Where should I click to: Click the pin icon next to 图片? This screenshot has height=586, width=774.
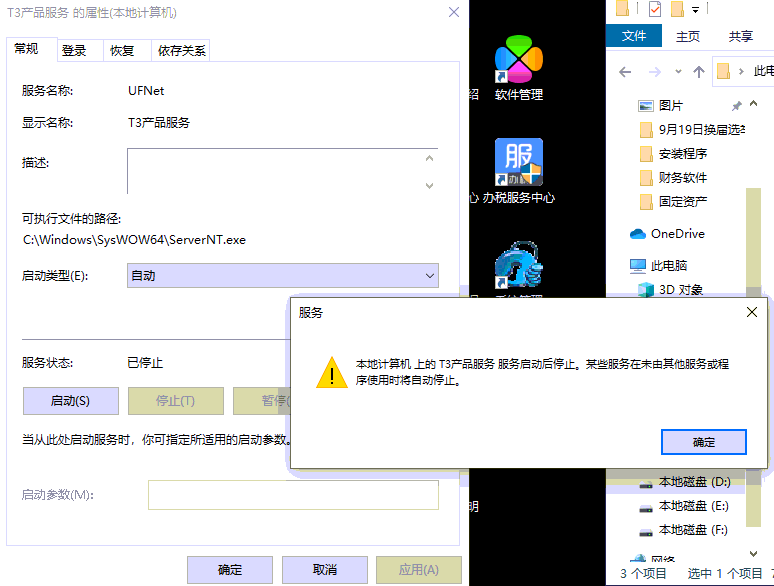(736, 106)
